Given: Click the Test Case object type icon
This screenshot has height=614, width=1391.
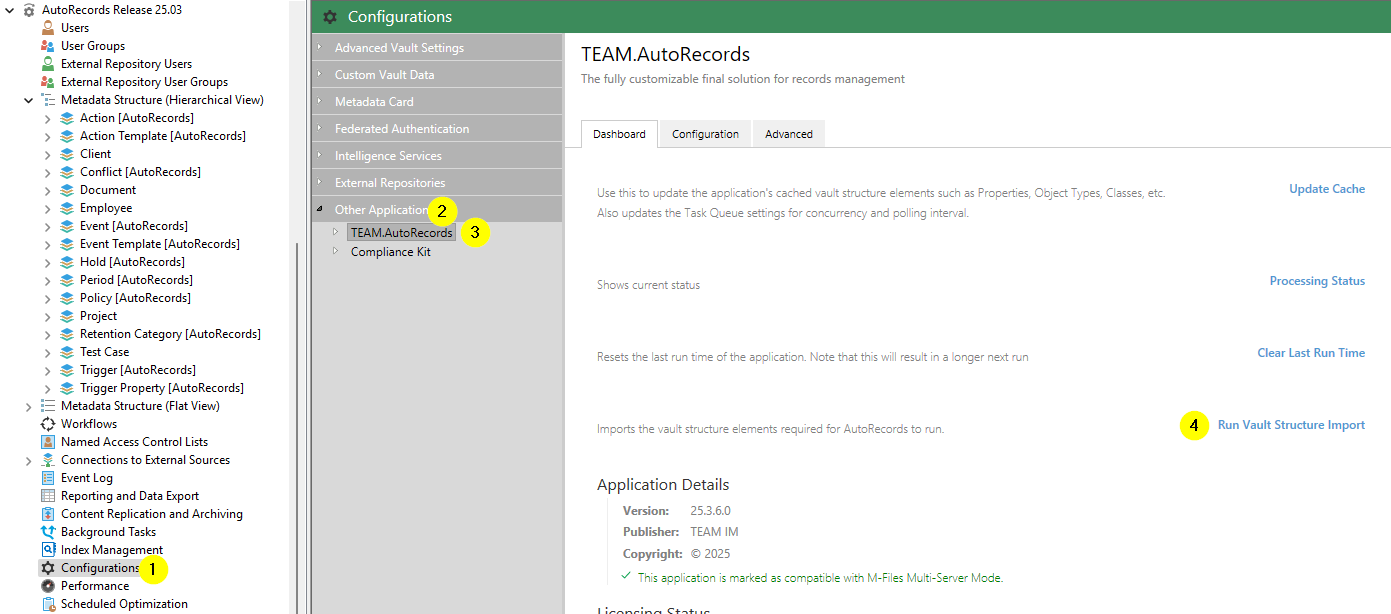Looking at the screenshot, I should pyautogui.click(x=67, y=352).
